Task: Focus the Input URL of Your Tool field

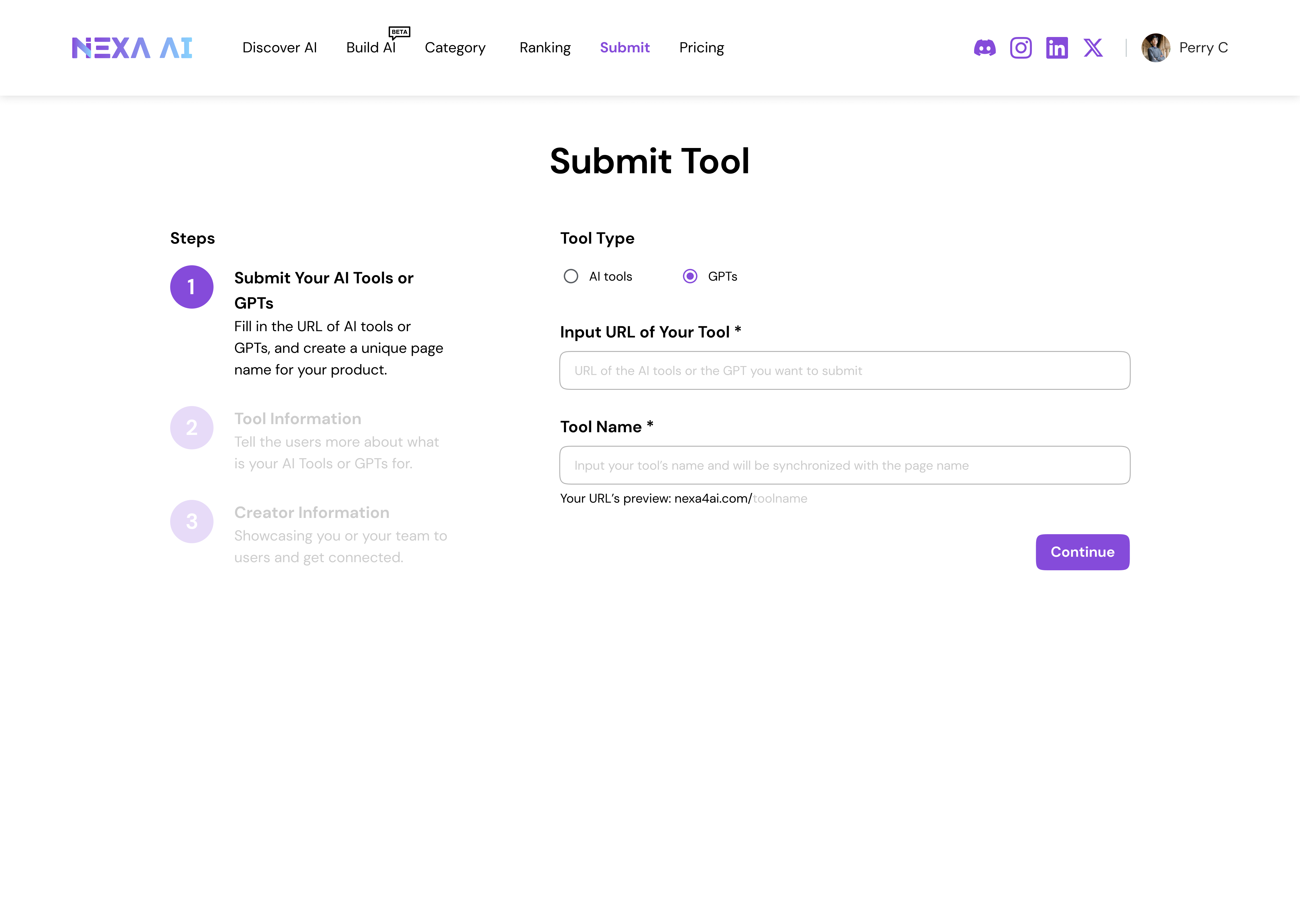Action: (845, 370)
